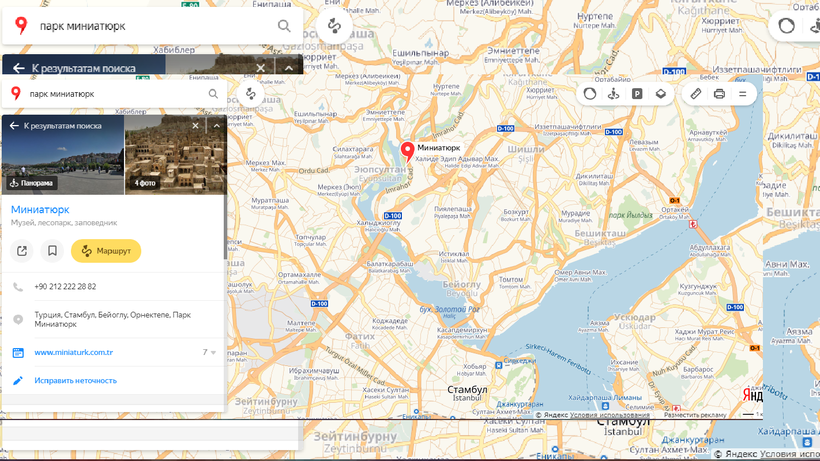This screenshot has height=461, width=820.
Task: Click the pencil icon beside Исправить неточность
Action: [18, 380]
